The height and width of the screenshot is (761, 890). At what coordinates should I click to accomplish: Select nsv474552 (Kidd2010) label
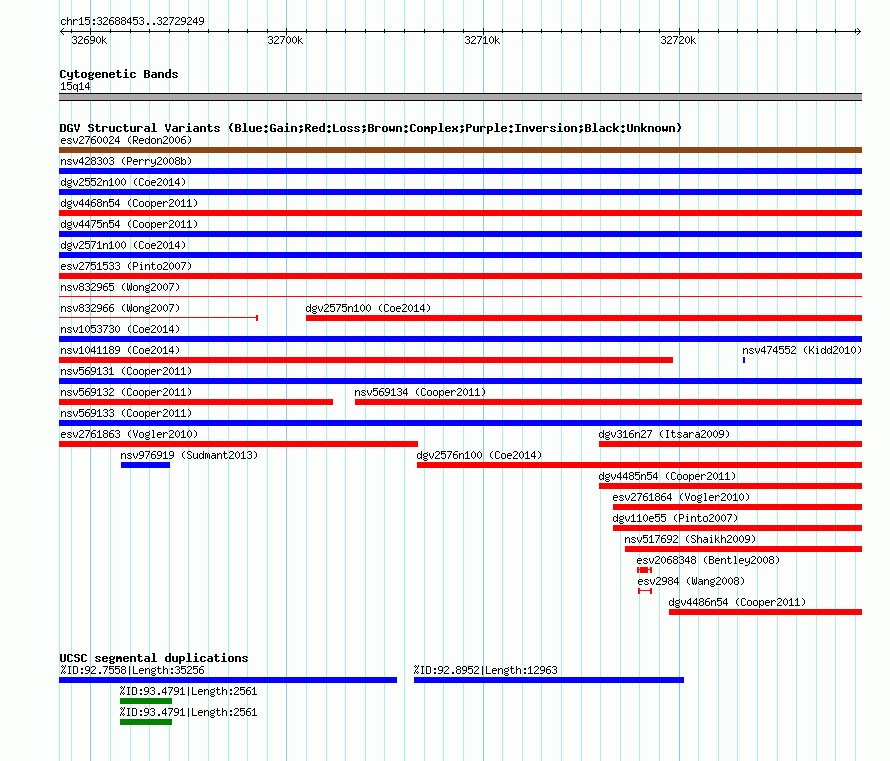pyautogui.click(x=802, y=350)
